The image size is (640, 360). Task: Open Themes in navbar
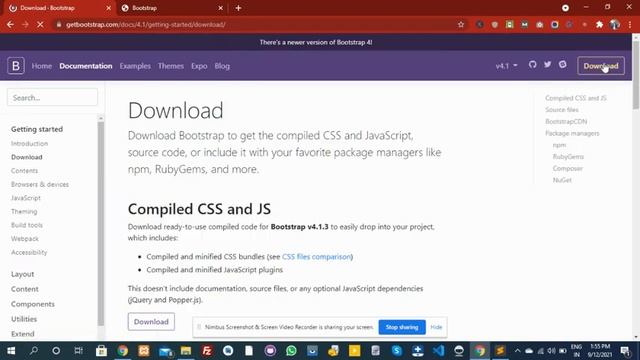(x=171, y=66)
